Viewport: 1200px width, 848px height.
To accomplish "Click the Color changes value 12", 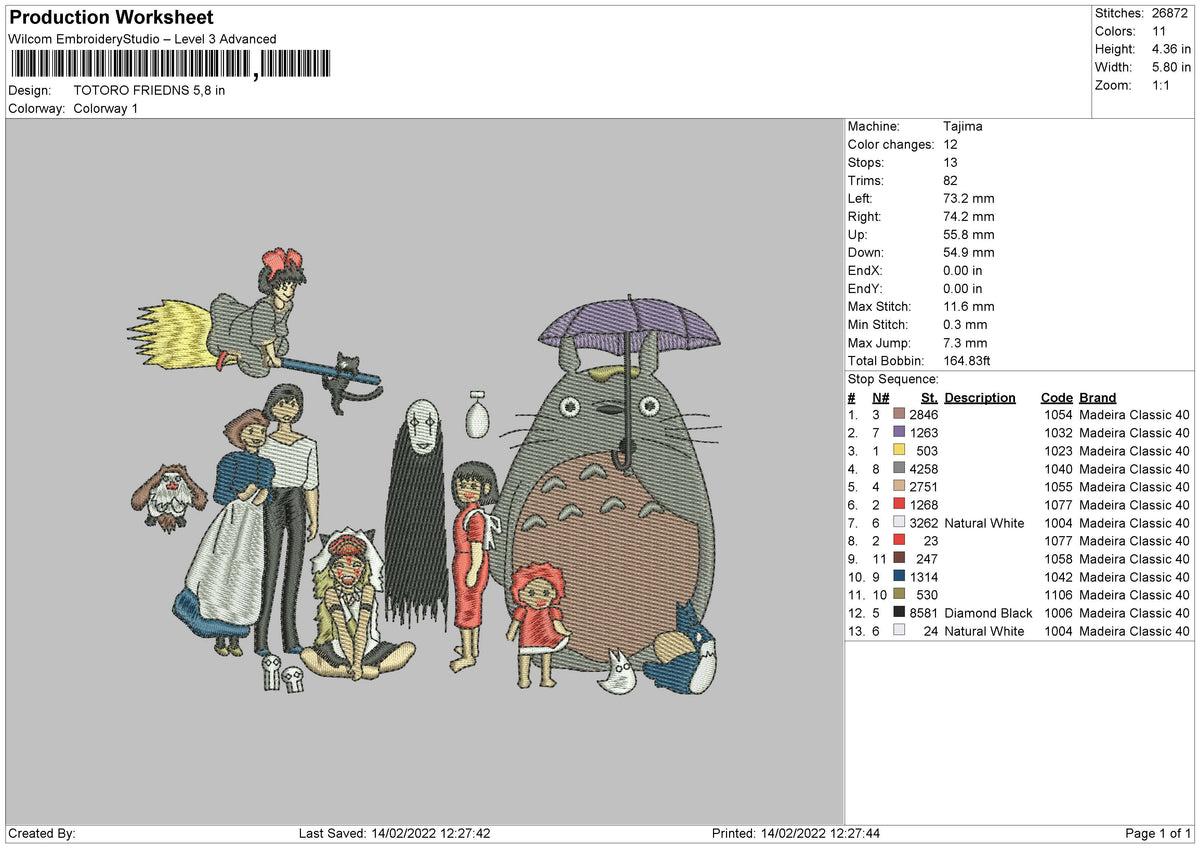I will (x=950, y=145).
